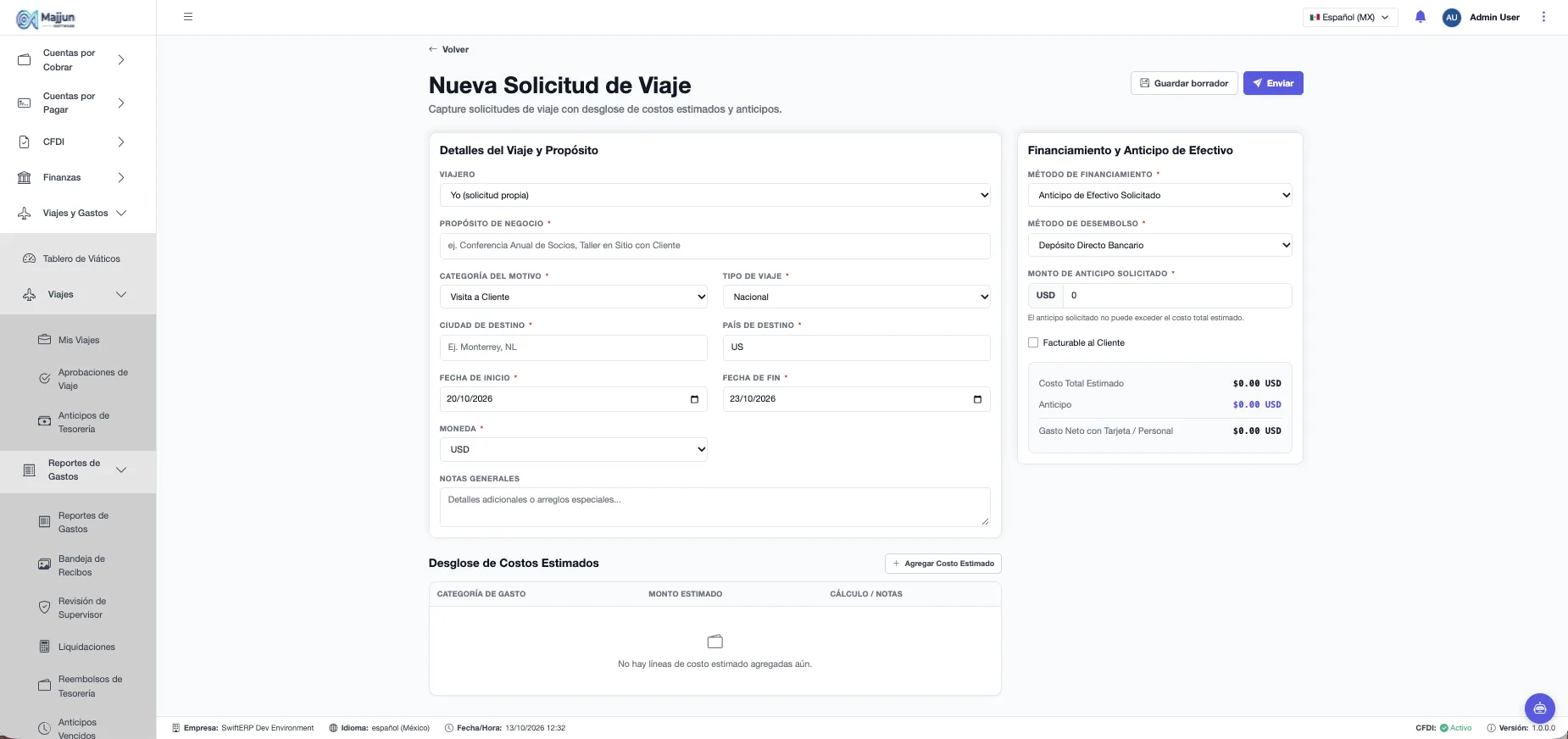Click the Mis Viajes sidebar icon
1568x739 pixels.
[44, 340]
